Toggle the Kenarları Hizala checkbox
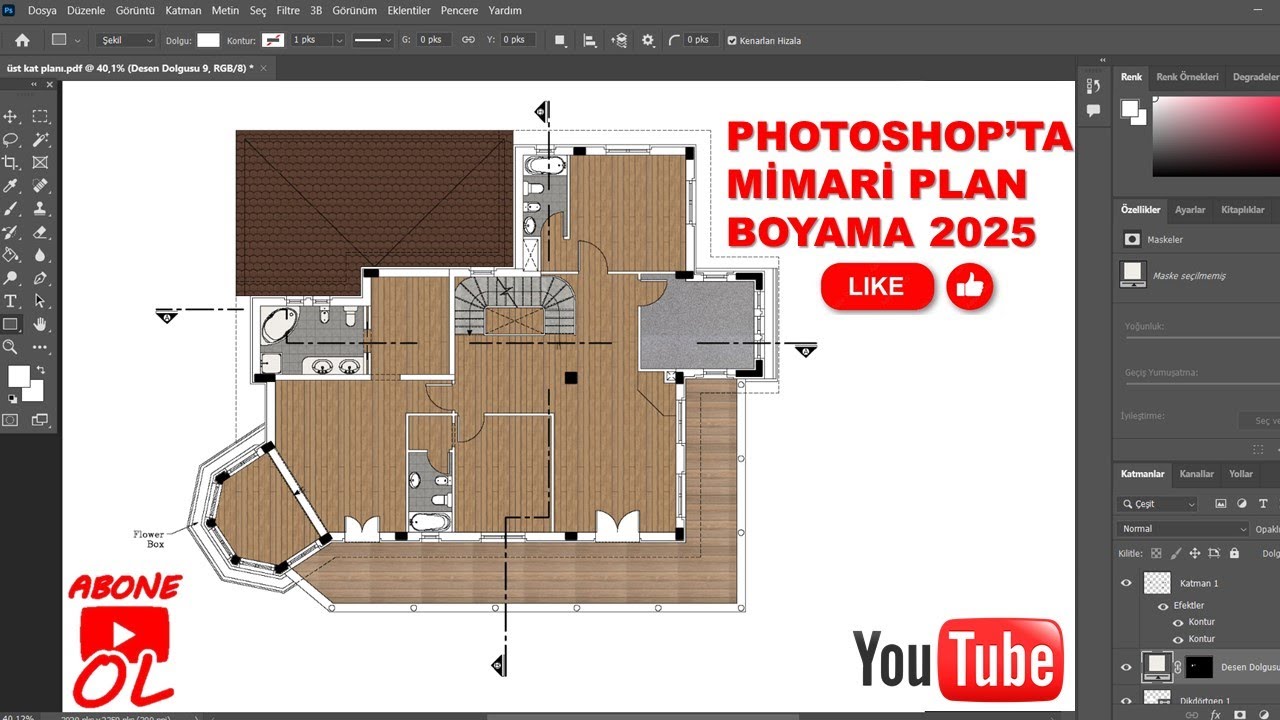 tap(732, 40)
